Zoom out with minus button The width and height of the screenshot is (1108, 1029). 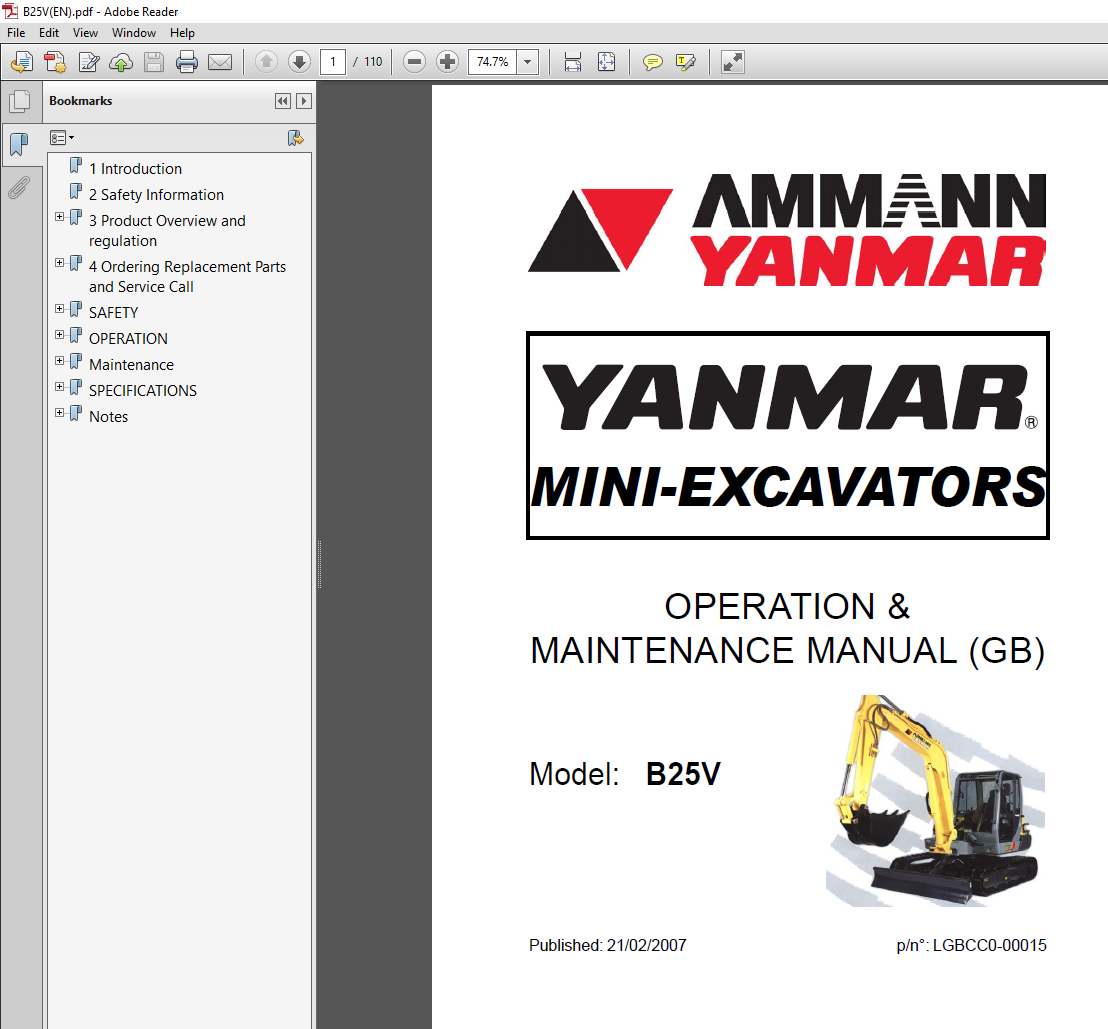pyautogui.click(x=415, y=62)
